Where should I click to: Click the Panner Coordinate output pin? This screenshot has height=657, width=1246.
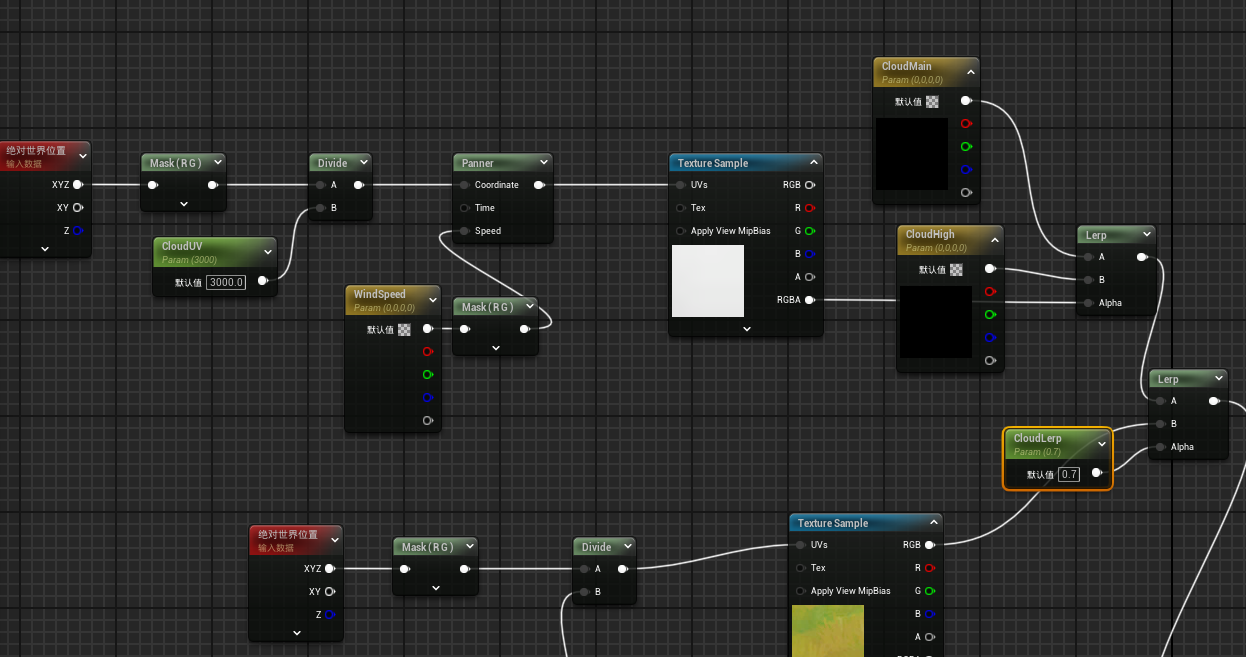[x=539, y=185]
